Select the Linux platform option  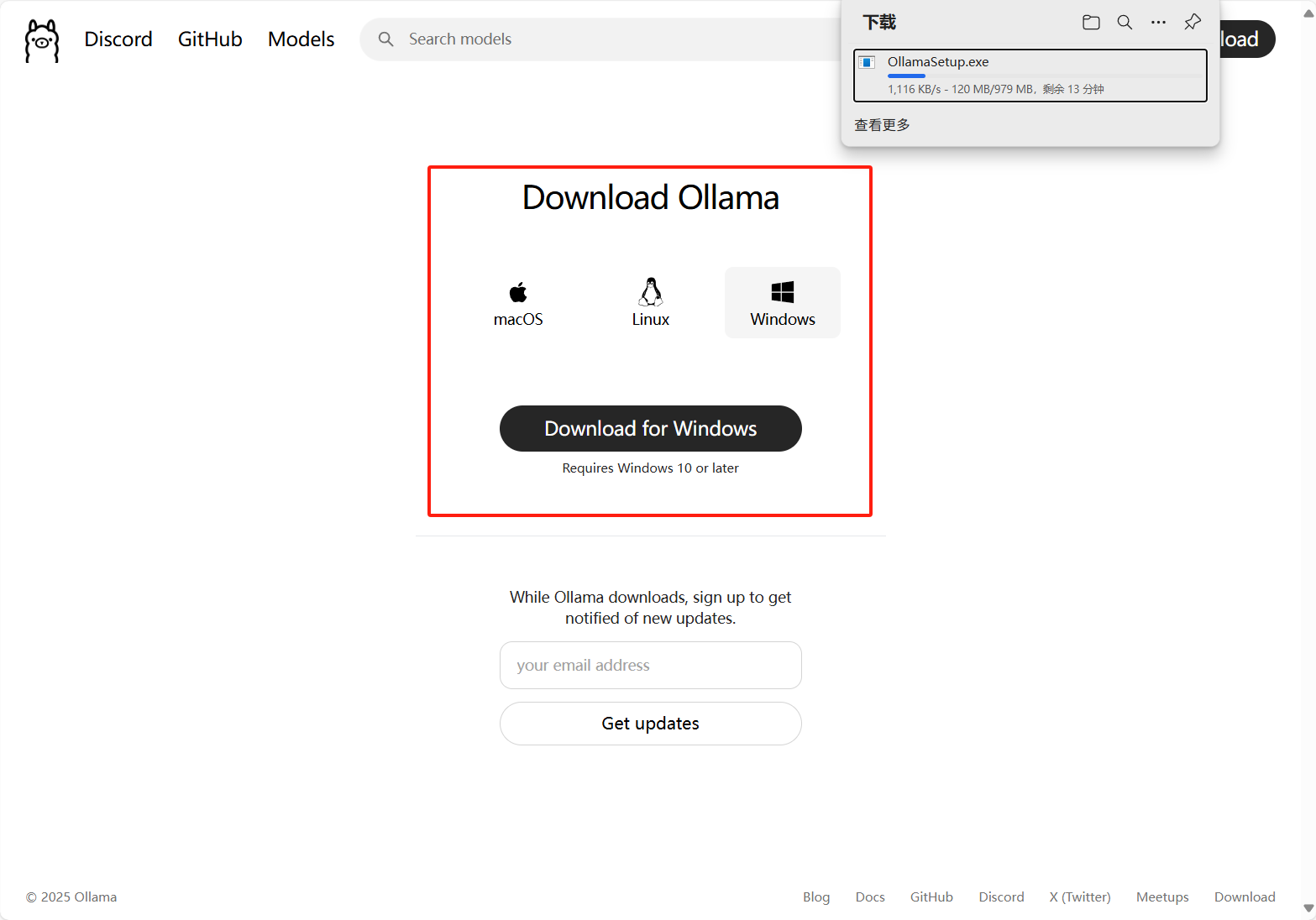[x=651, y=303]
